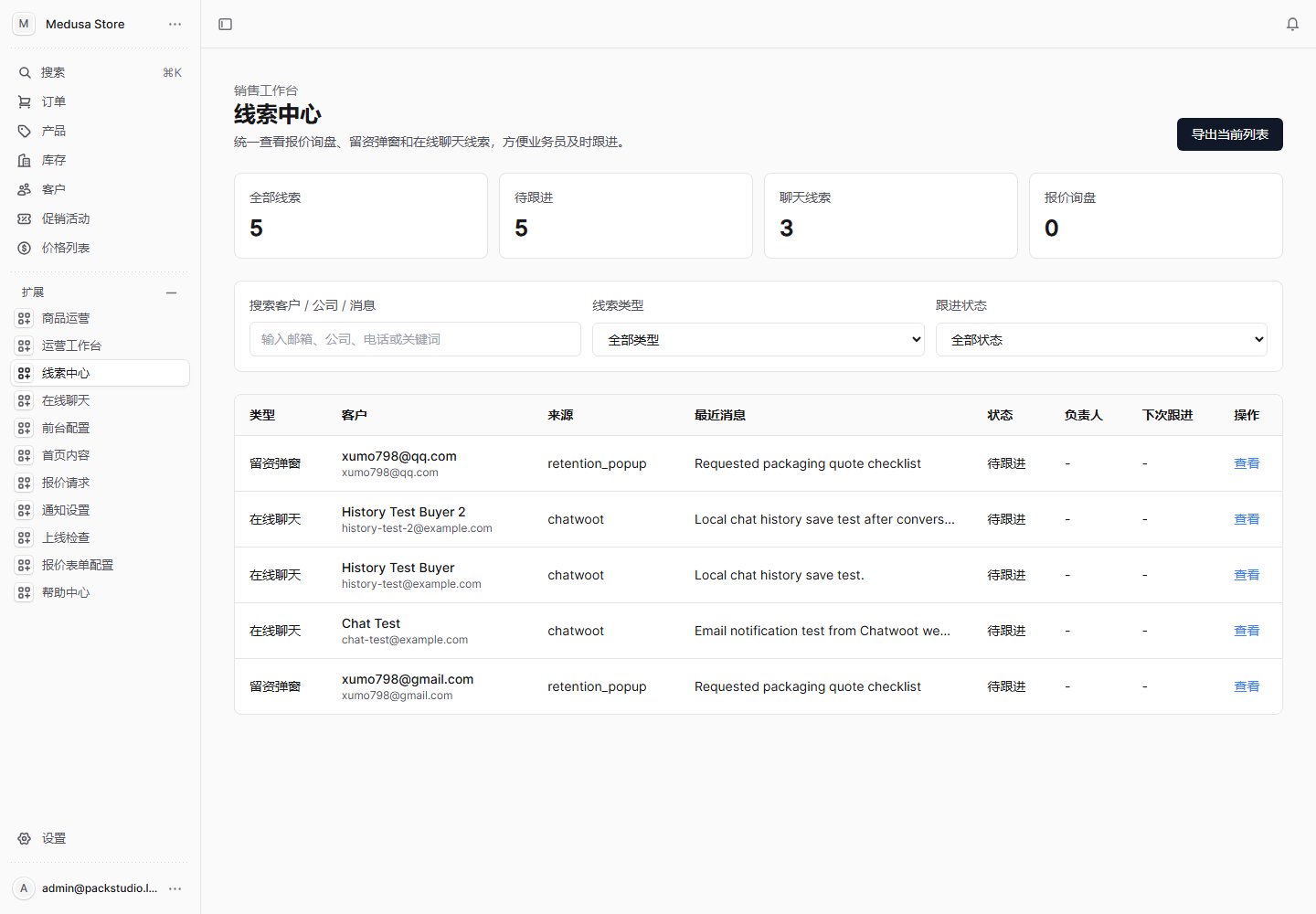1316x914 pixels.
Task: Click the 通知设置 extension grid icon
Action: coord(25,510)
